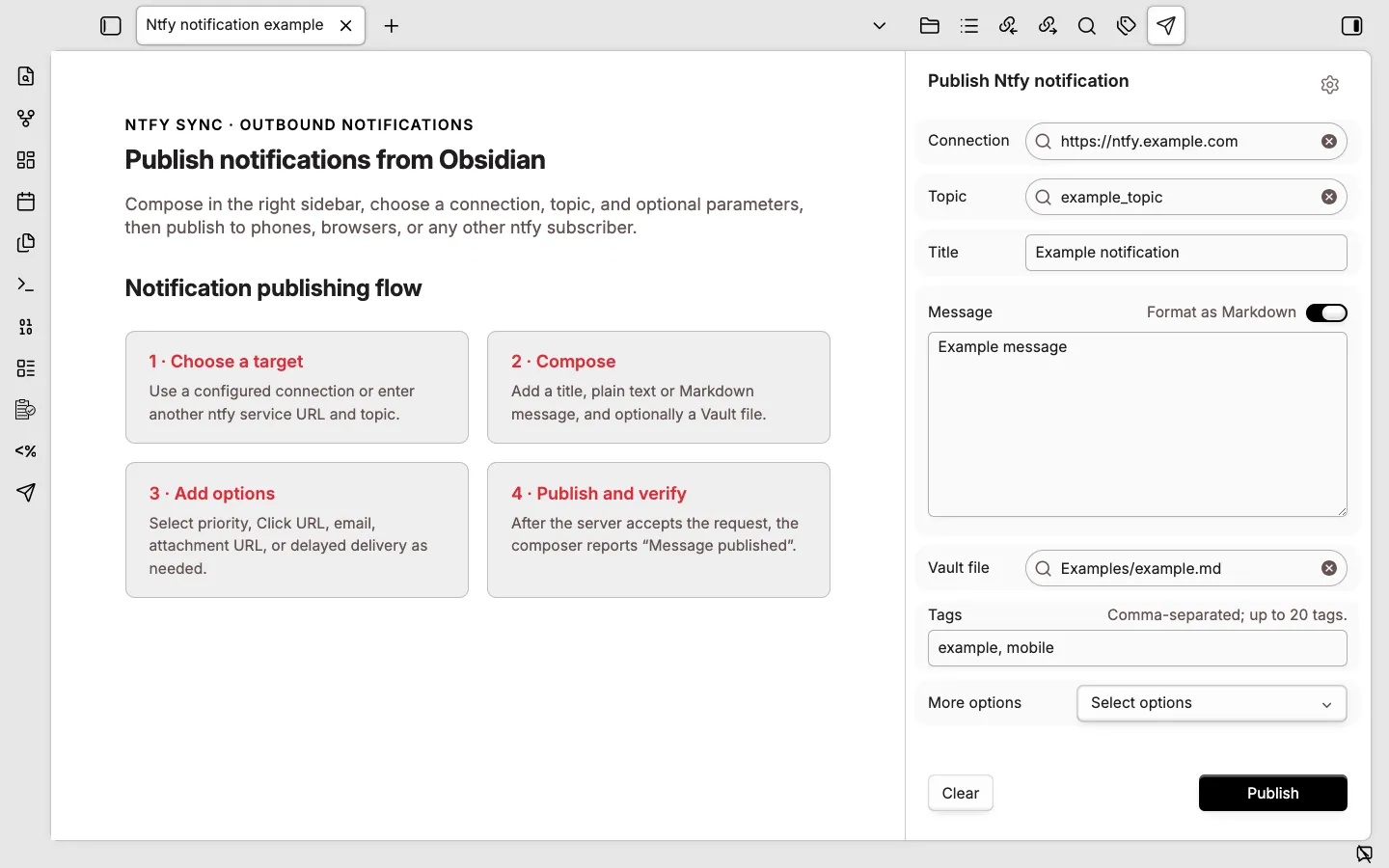Viewport: 1389px width, 868px height.
Task: Click the 'NTFY SYNC · OUTBOUND NOTIFICATIONS' label
Action: (300, 125)
